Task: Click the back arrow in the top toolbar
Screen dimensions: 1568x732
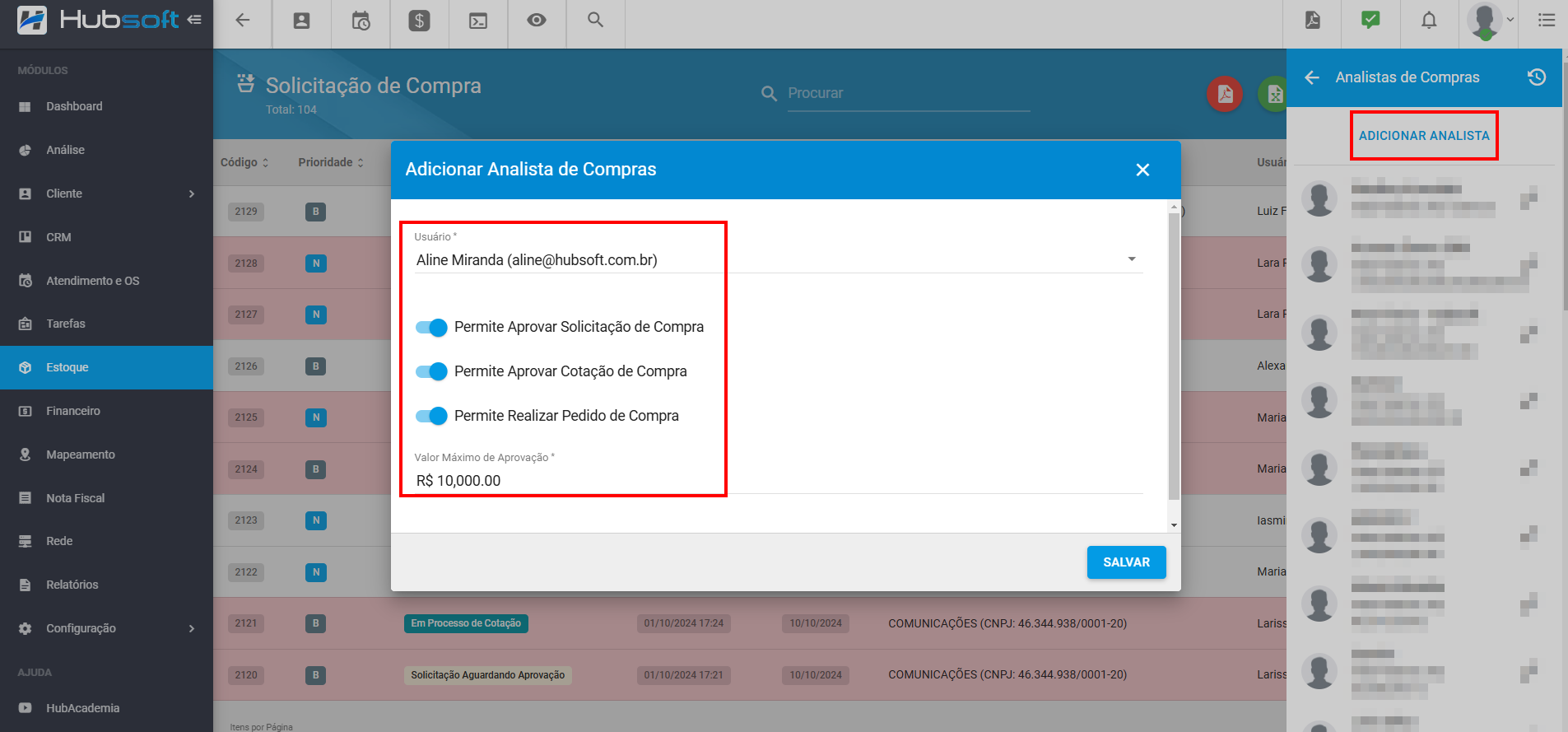Action: tap(242, 21)
